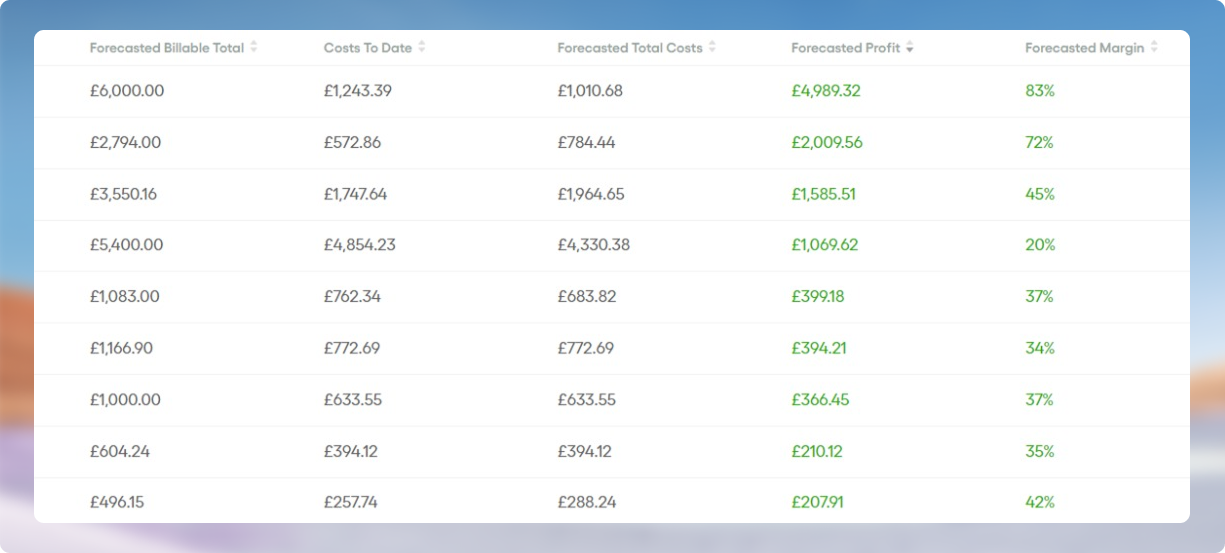This screenshot has width=1225, height=553.
Task: Select the £1,747.64 costs to date cell
Action: point(355,194)
